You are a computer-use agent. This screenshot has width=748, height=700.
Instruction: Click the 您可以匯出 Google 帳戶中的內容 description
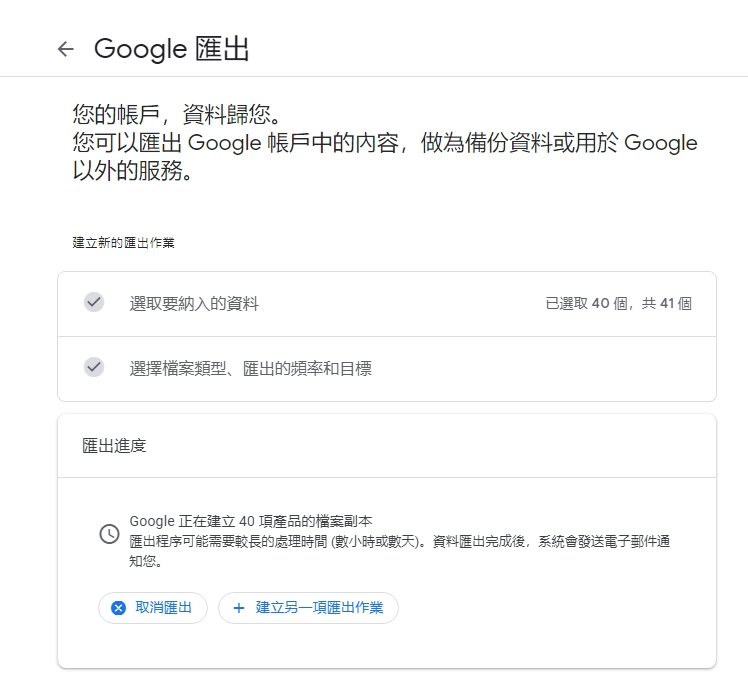click(385, 157)
